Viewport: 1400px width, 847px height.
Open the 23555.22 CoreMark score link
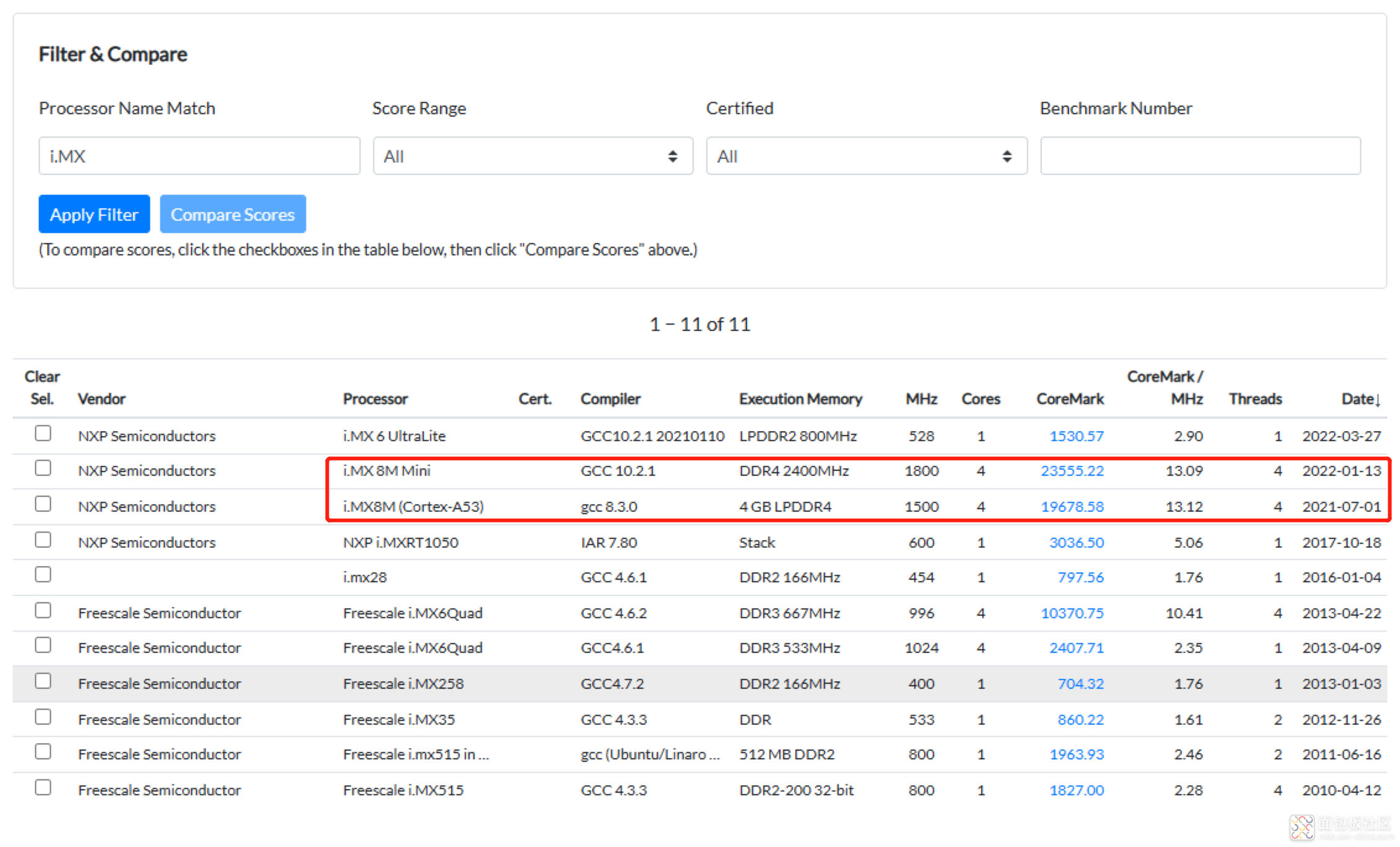click(x=1072, y=471)
